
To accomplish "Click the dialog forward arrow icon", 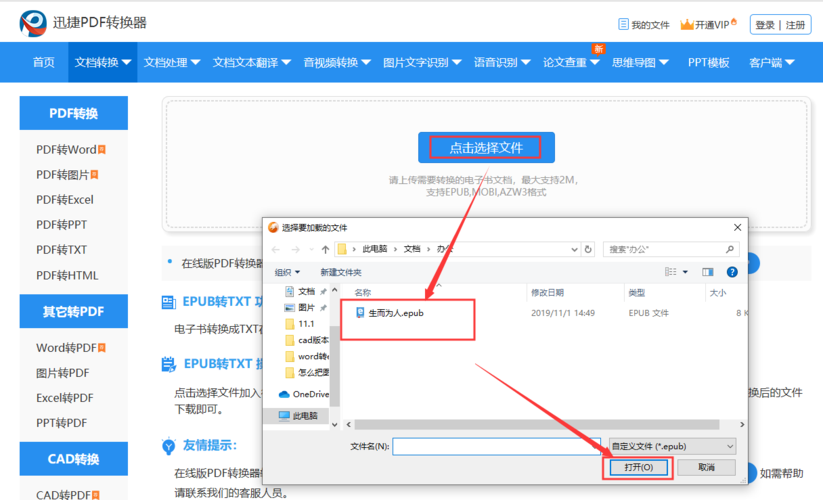I will coord(296,249).
